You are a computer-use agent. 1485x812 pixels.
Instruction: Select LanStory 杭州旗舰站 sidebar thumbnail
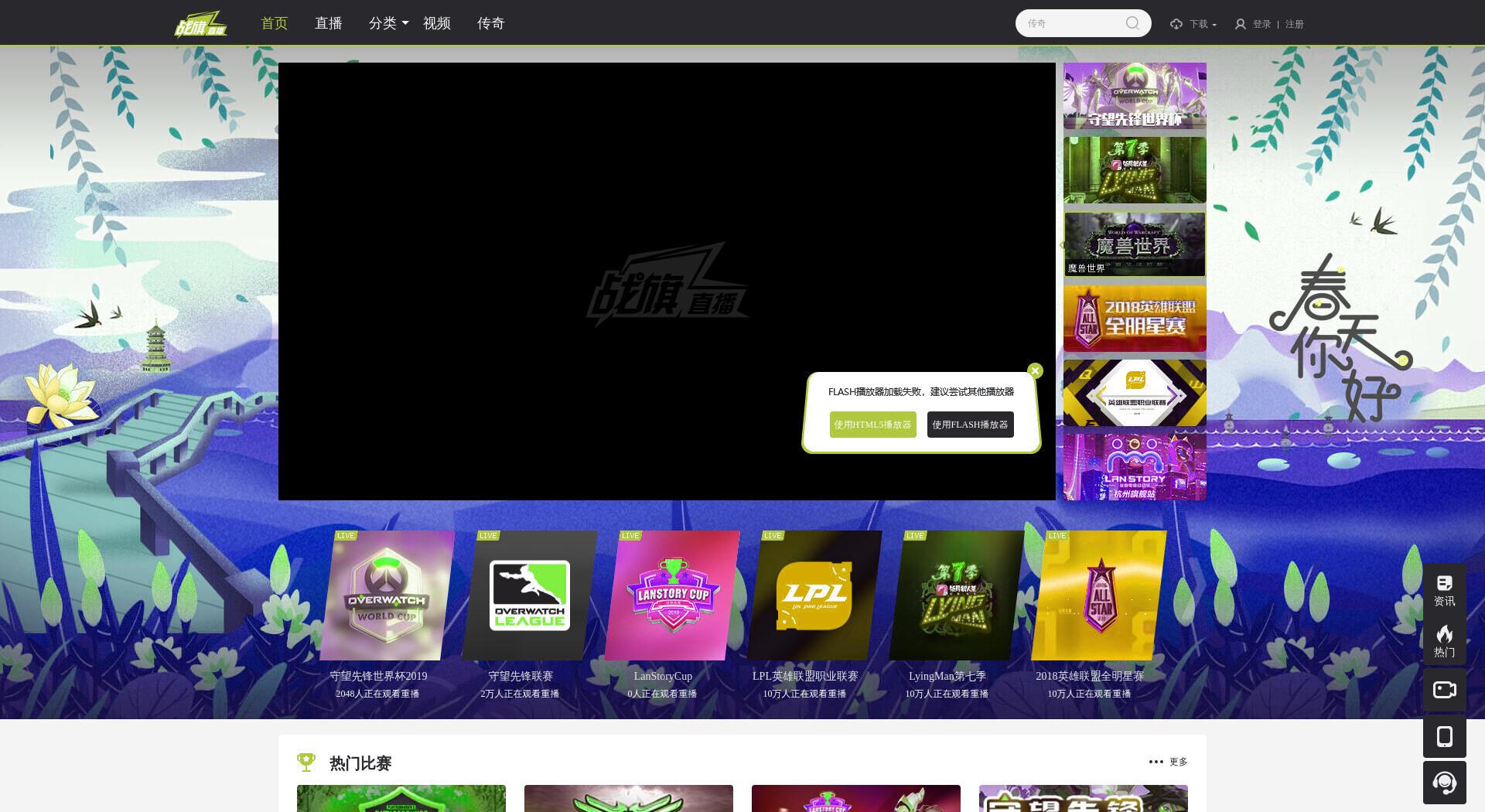[1135, 466]
